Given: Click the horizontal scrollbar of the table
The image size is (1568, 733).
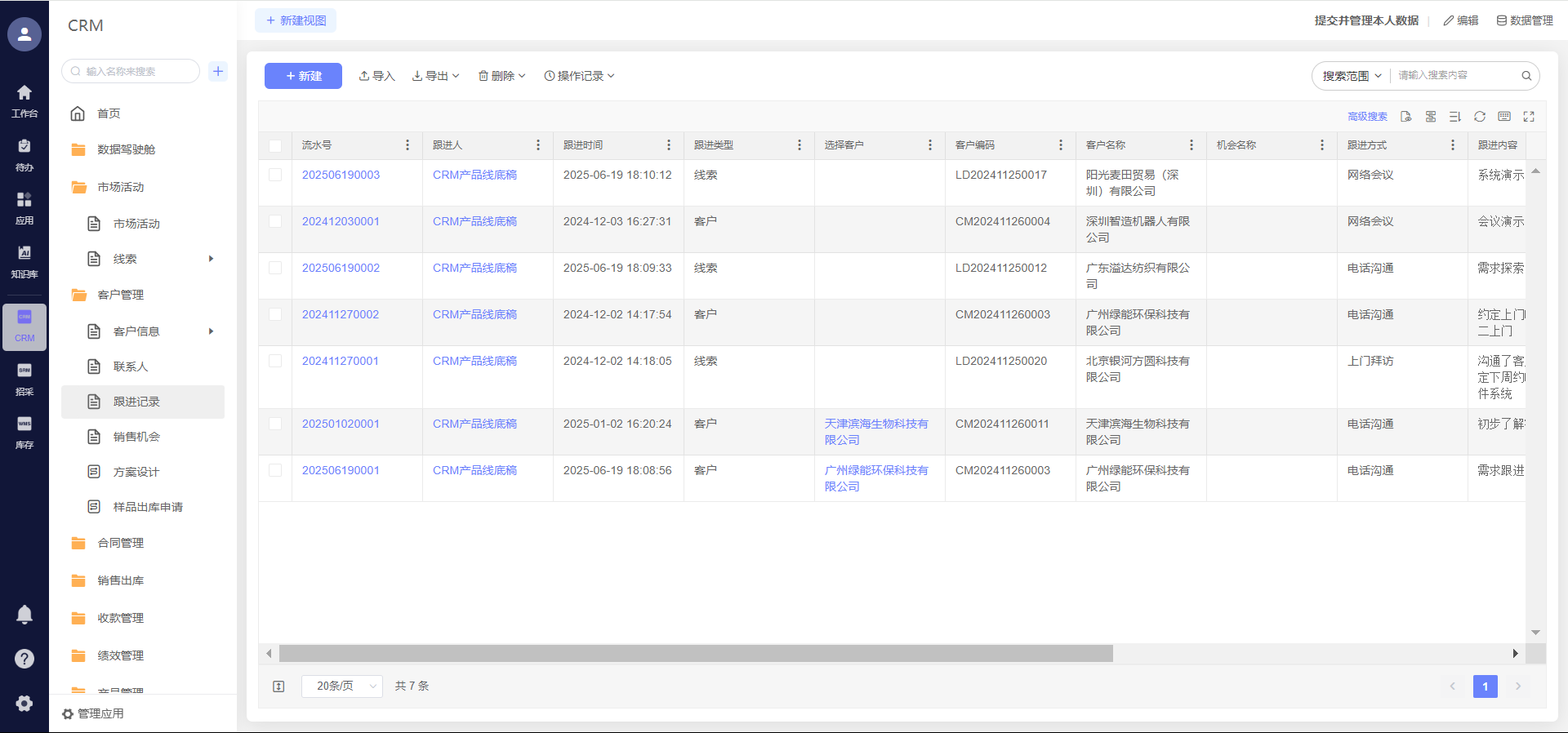Looking at the screenshot, I should pos(696,654).
